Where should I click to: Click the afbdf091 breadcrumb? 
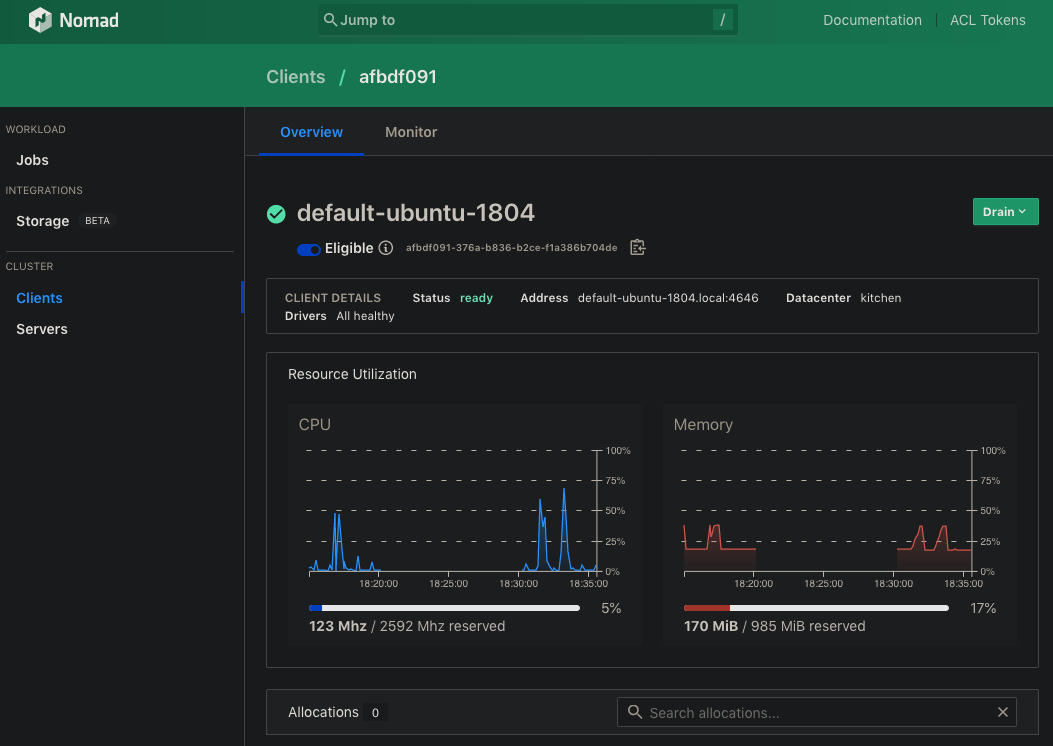[x=398, y=77]
